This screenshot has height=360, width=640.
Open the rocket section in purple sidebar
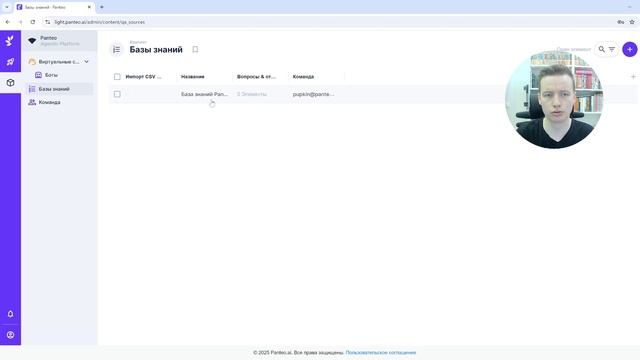[x=10, y=62]
